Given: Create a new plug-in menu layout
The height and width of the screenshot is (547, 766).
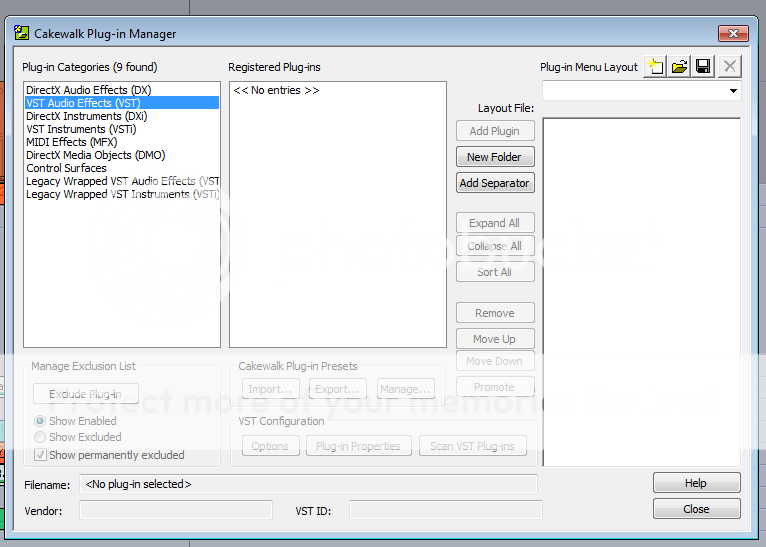Looking at the screenshot, I should (655, 67).
